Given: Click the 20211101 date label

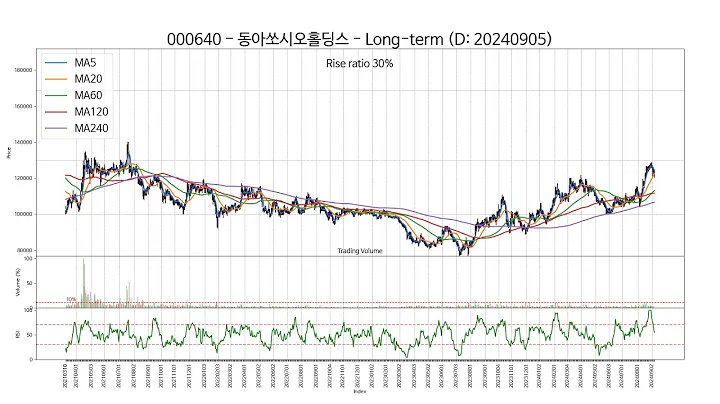Looking at the screenshot, I should point(174,376).
